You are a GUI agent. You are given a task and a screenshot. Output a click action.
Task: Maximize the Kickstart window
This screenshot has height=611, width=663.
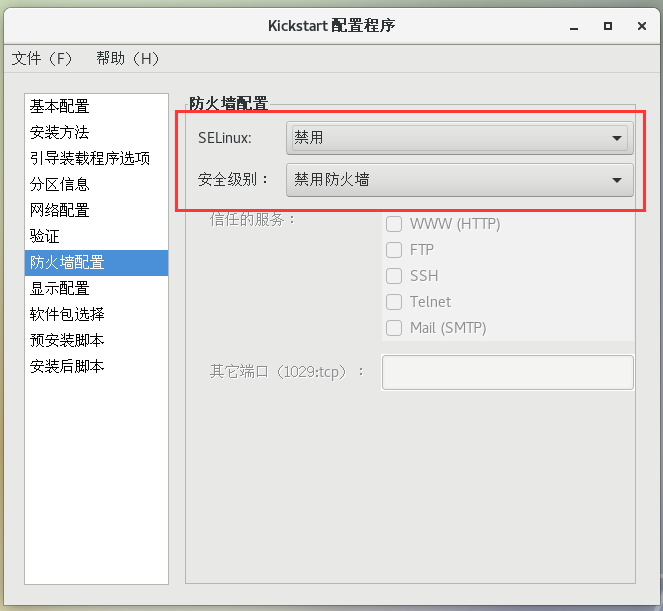608,26
